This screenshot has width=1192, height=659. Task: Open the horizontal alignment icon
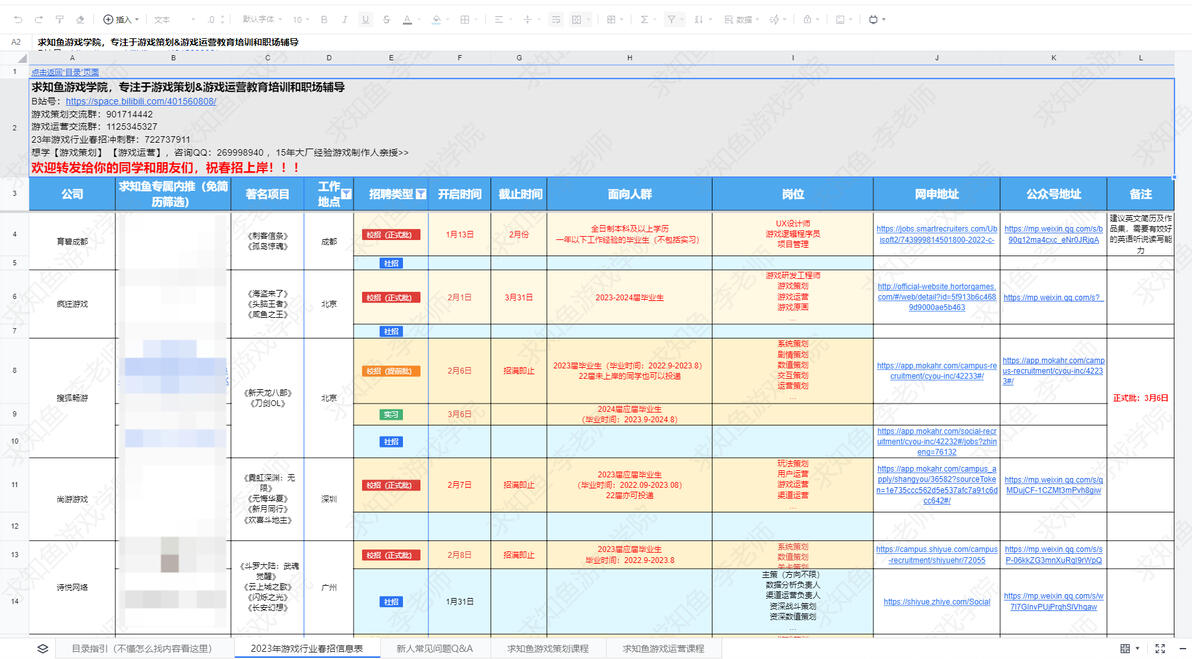499,20
